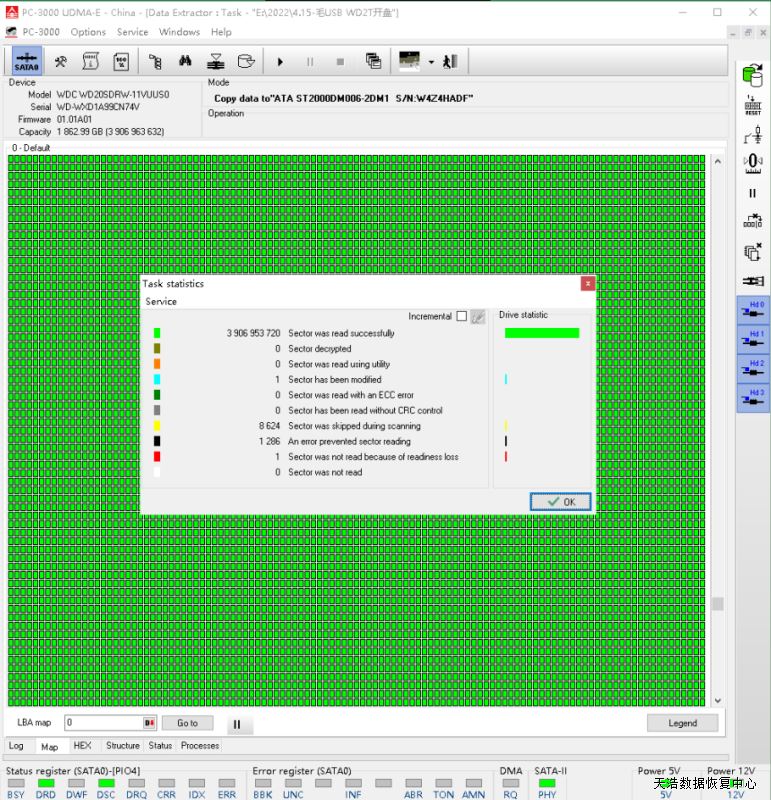
Task: Toggle head Hd 2 button
Action: 752,367
